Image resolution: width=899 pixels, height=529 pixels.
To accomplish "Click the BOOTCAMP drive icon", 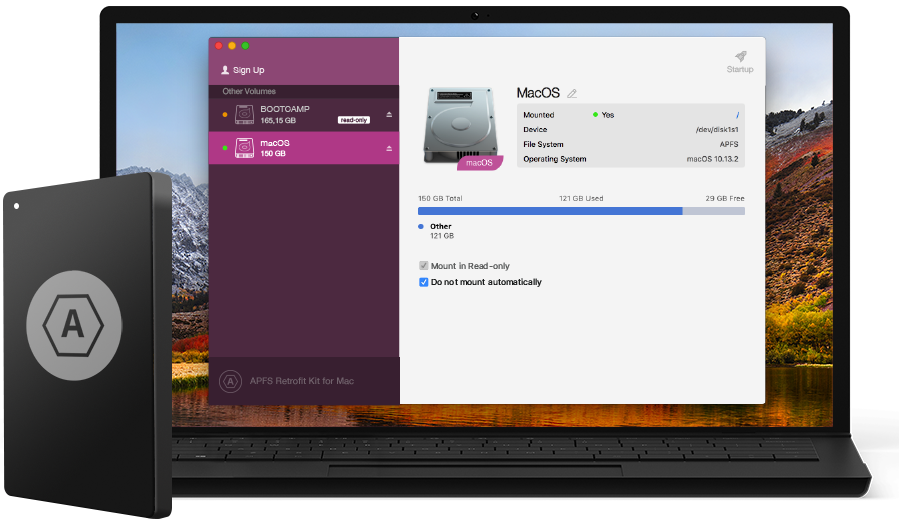I will [244, 115].
